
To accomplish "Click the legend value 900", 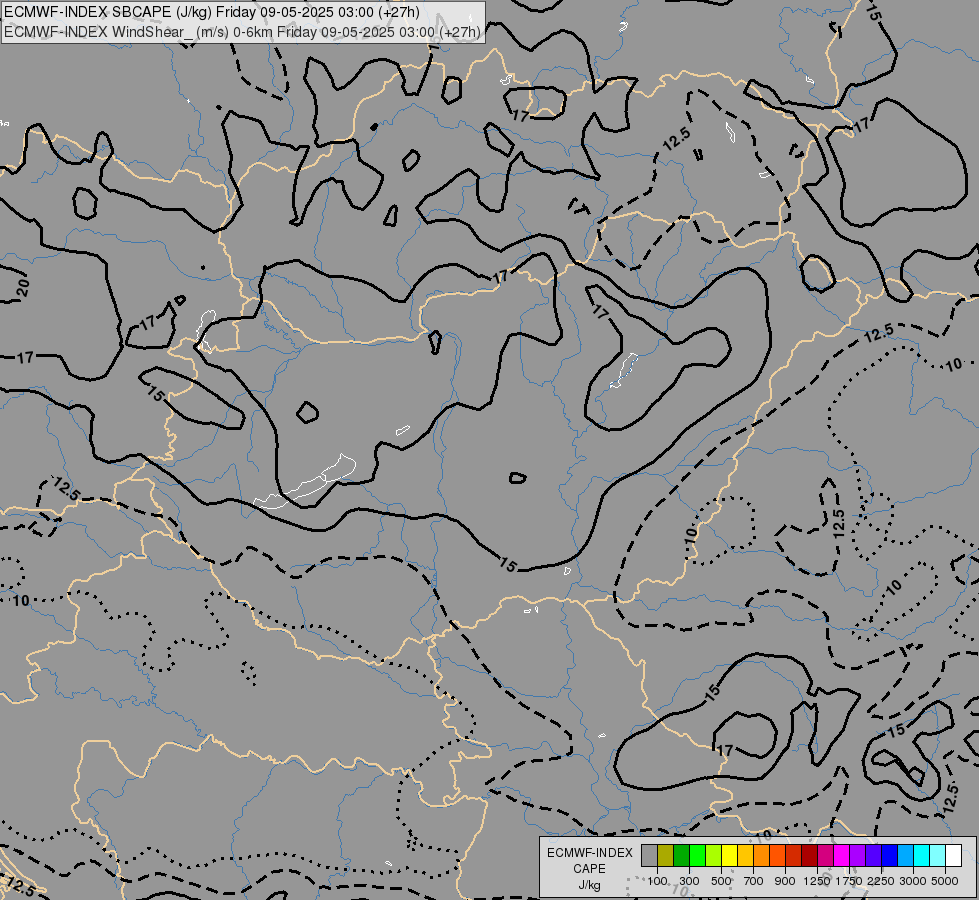I will click(785, 881).
